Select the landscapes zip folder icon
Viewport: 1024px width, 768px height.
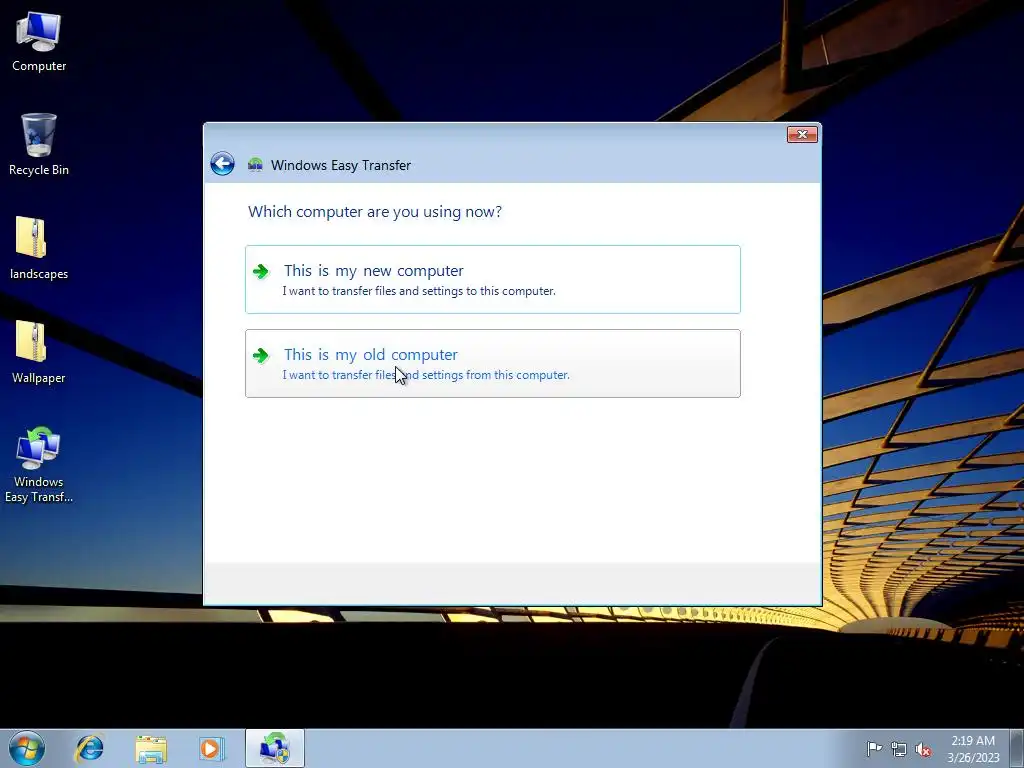pos(39,248)
